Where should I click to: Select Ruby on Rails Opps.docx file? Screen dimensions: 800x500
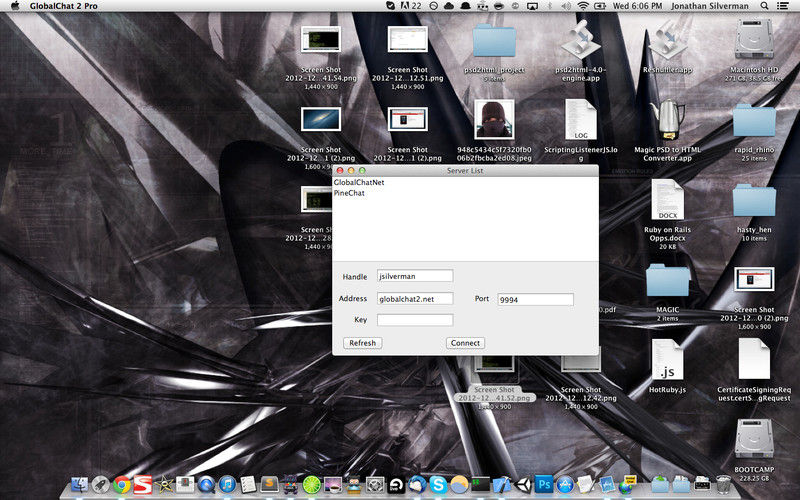(667, 199)
